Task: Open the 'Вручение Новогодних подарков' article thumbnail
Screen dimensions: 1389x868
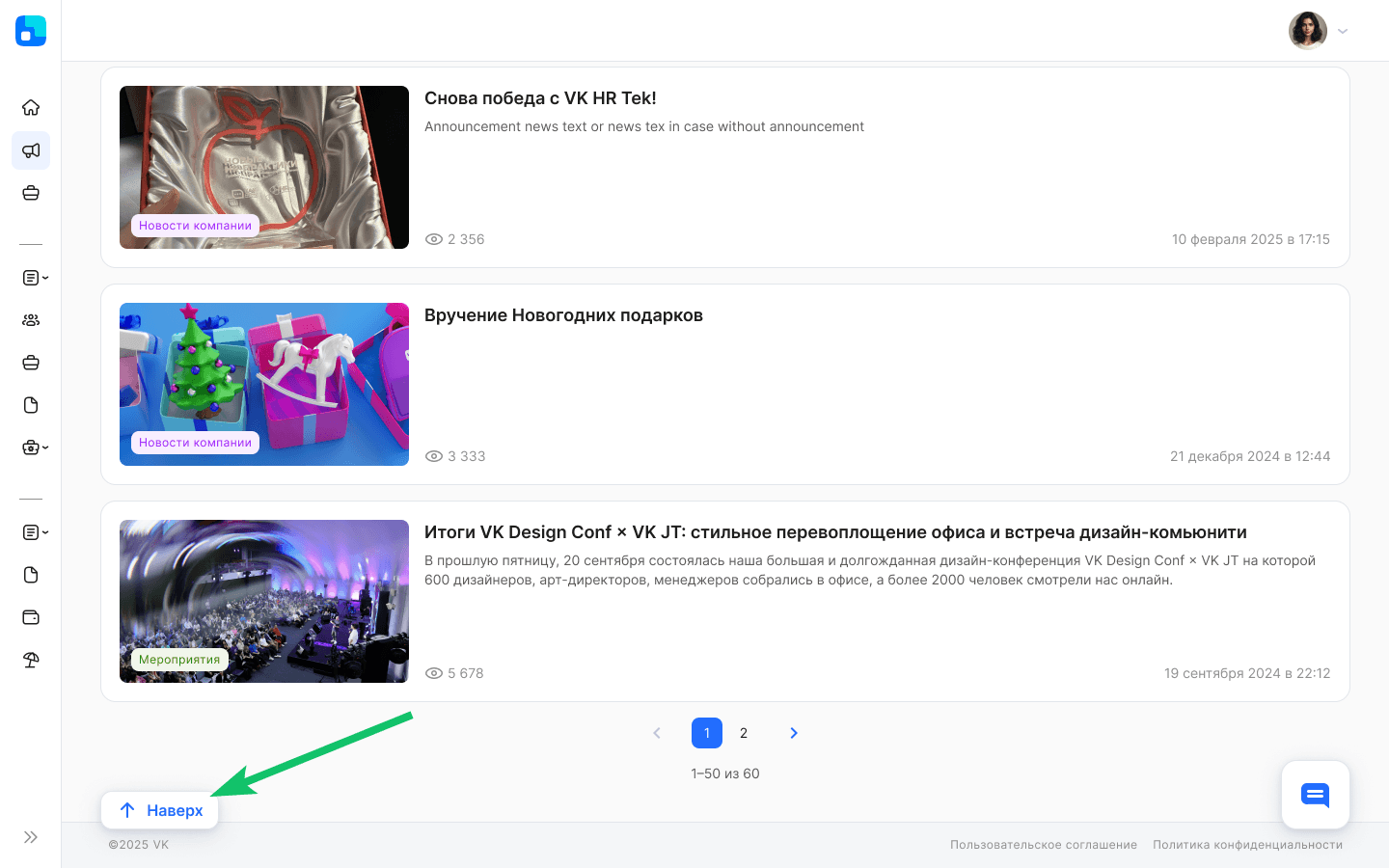Action: 263,384
